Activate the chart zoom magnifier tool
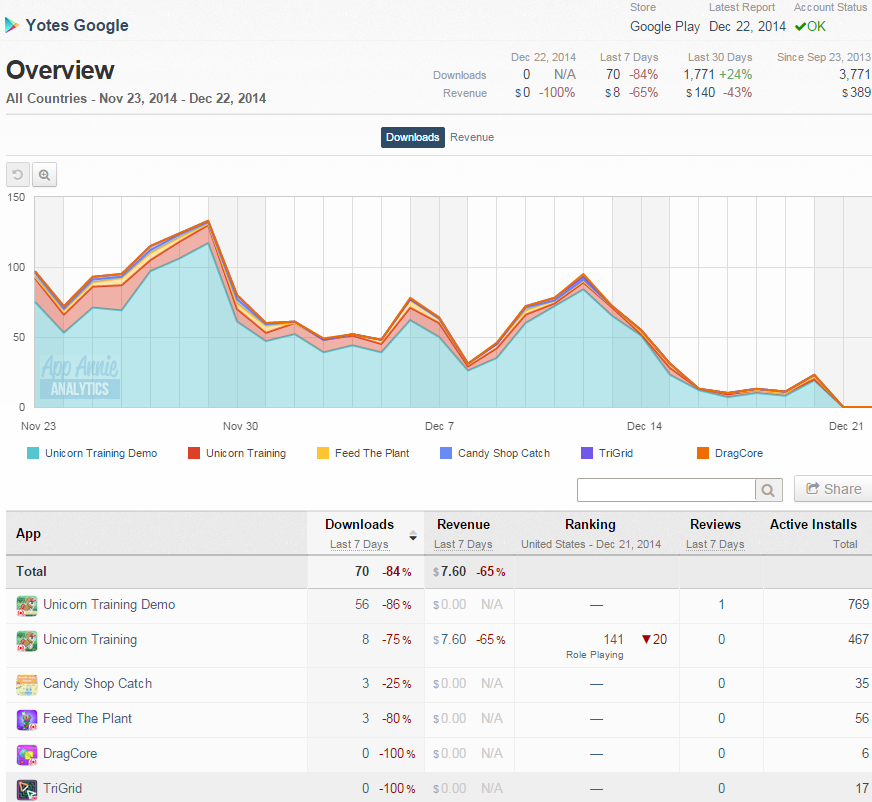872x802 pixels. click(44, 175)
